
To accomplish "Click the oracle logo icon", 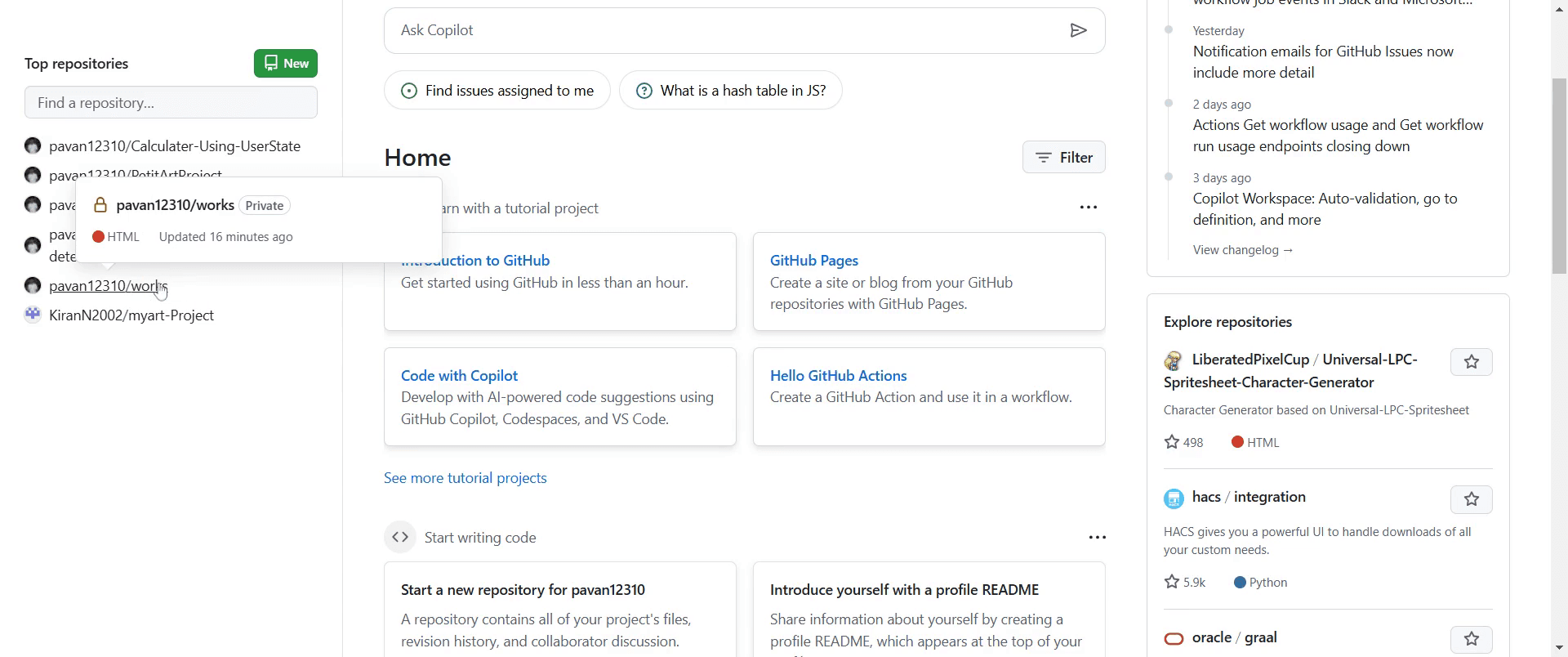I will [1174, 638].
